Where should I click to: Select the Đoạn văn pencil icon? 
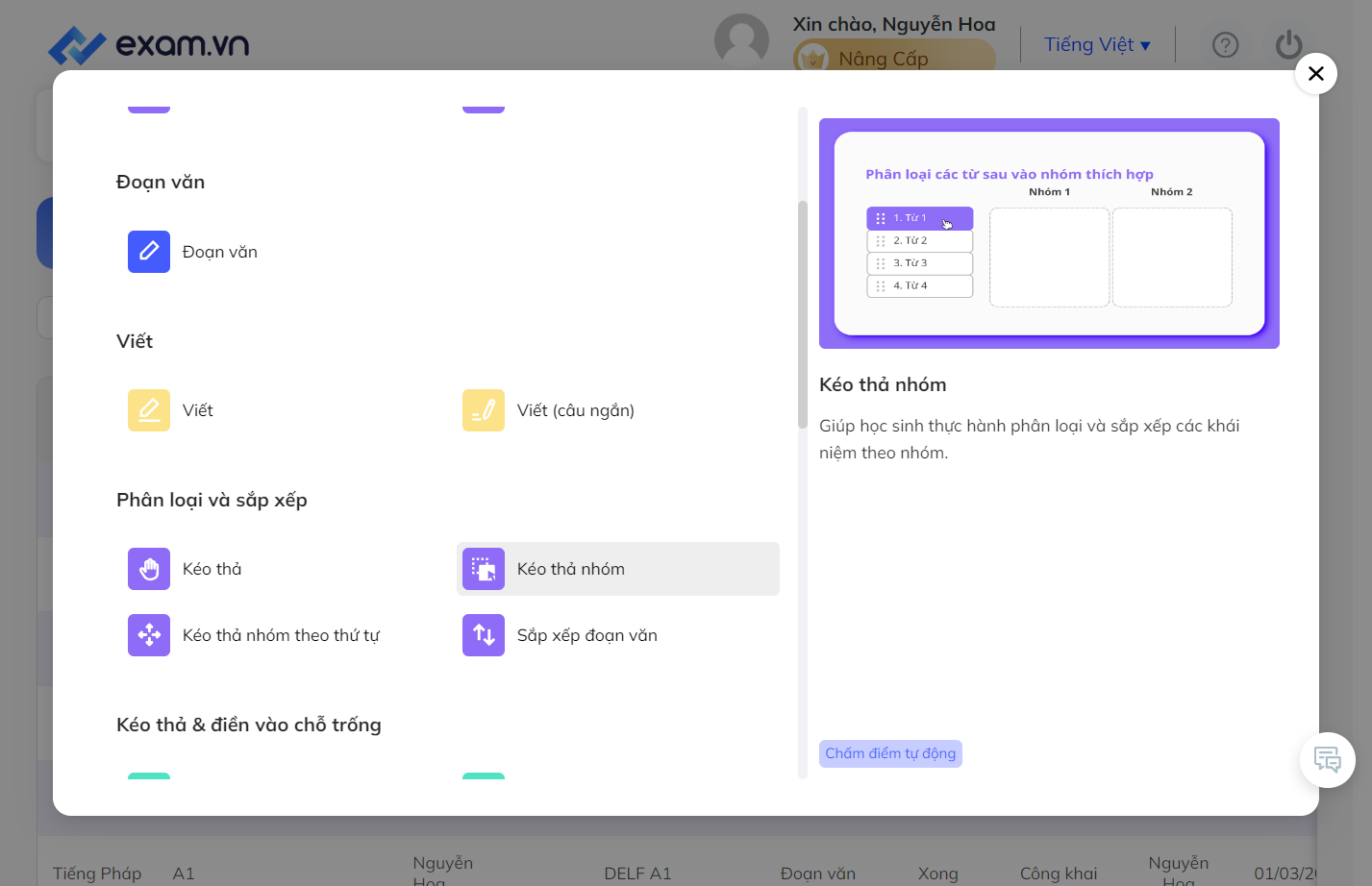(149, 252)
